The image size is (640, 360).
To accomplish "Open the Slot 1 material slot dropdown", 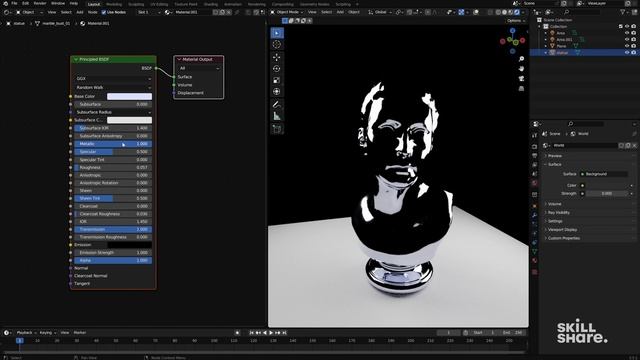I will click(x=149, y=12).
